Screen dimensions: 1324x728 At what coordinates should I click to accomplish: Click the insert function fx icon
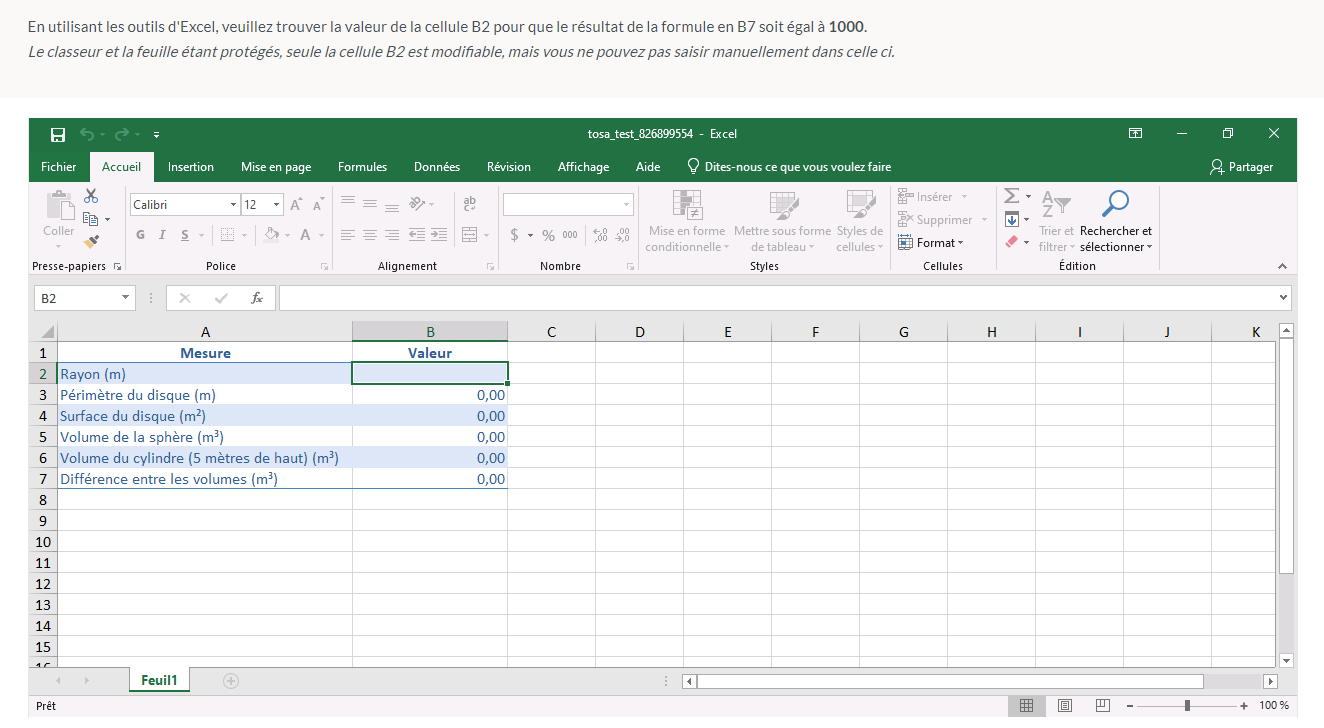(257, 298)
